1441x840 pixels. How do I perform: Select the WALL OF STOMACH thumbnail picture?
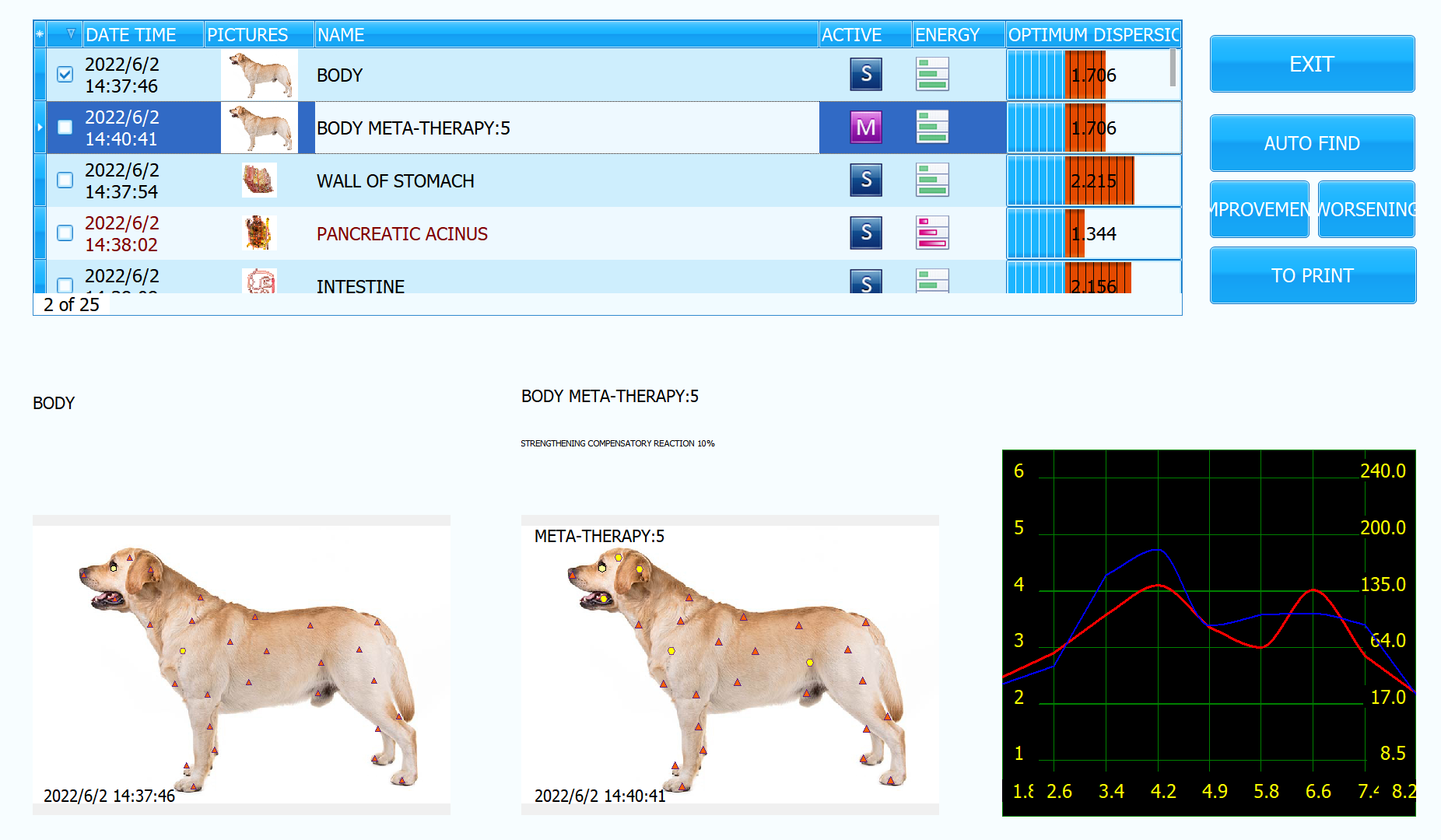259,180
